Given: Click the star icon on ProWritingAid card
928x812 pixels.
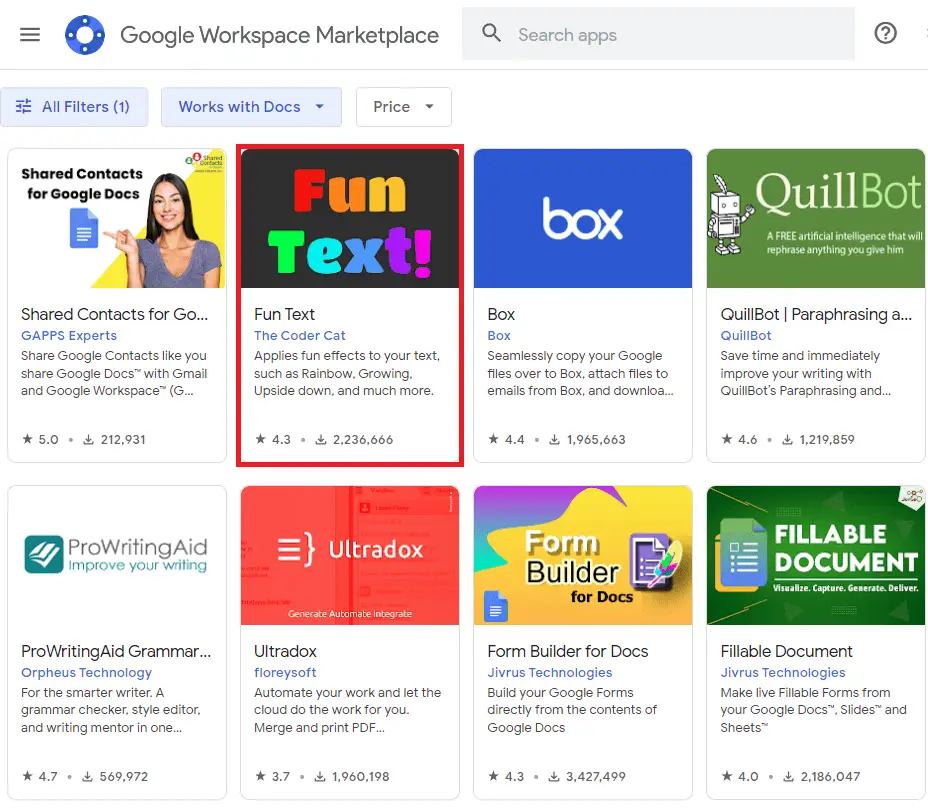Looking at the screenshot, I should tap(27, 776).
